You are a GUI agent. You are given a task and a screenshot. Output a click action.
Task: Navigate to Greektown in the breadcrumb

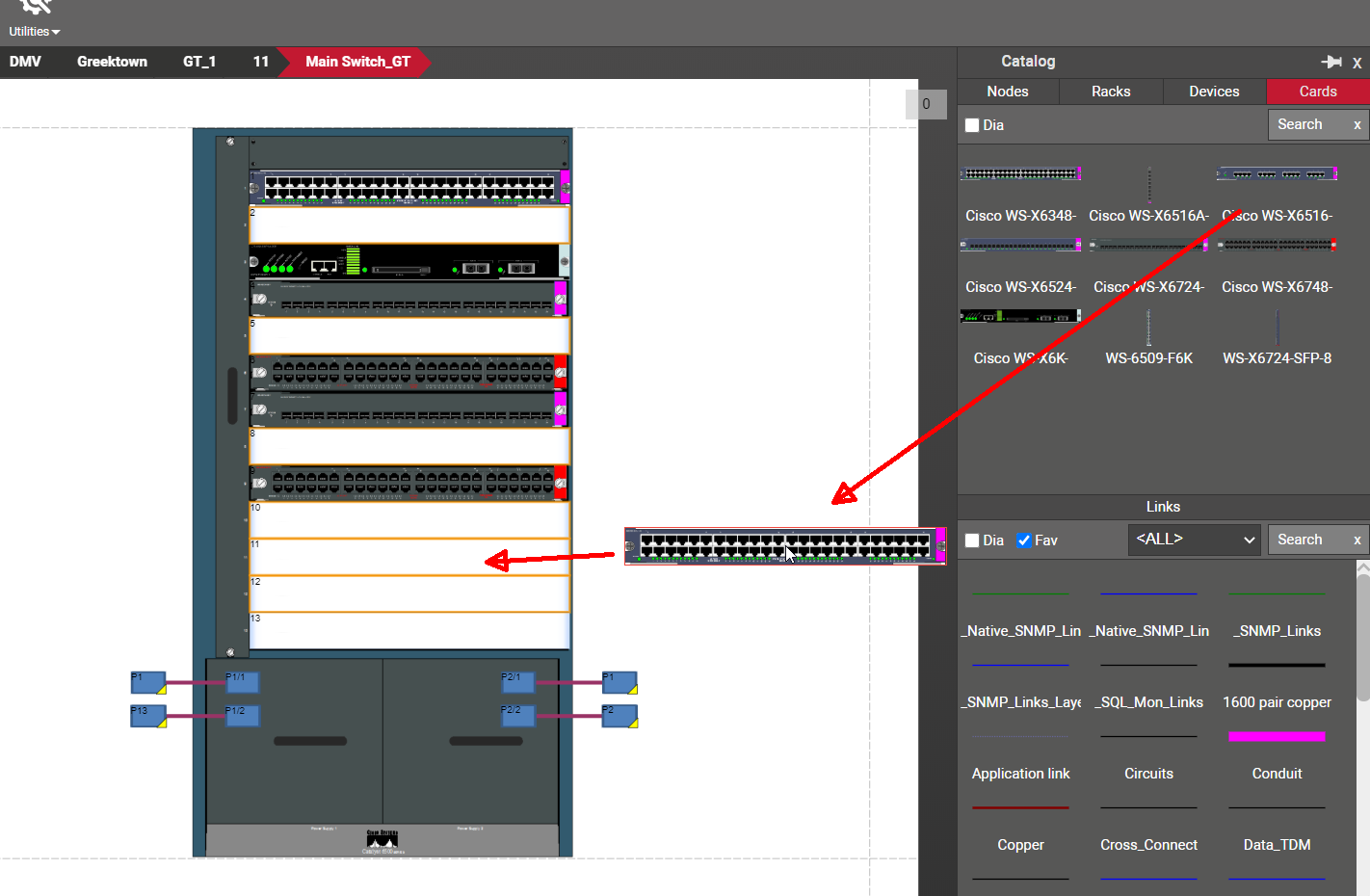[x=112, y=62]
